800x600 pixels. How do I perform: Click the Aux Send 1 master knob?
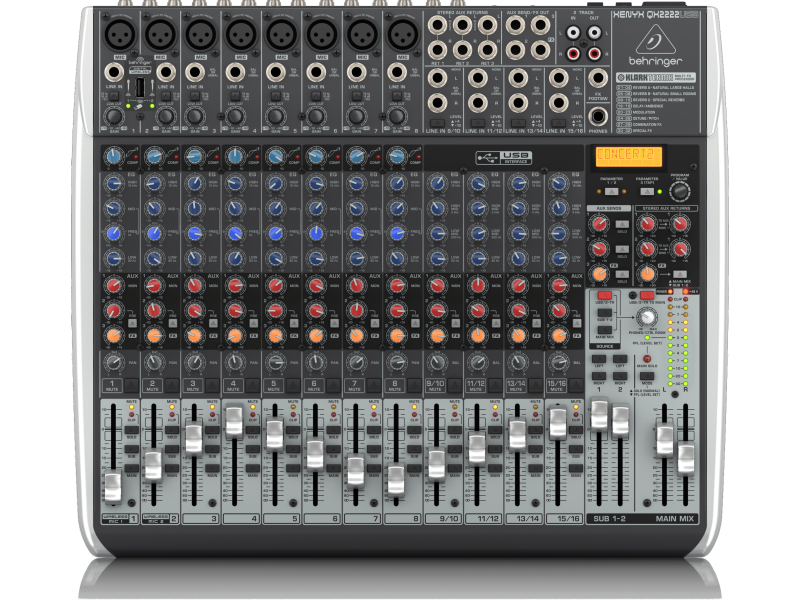pyautogui.click(x=599, y=223)
